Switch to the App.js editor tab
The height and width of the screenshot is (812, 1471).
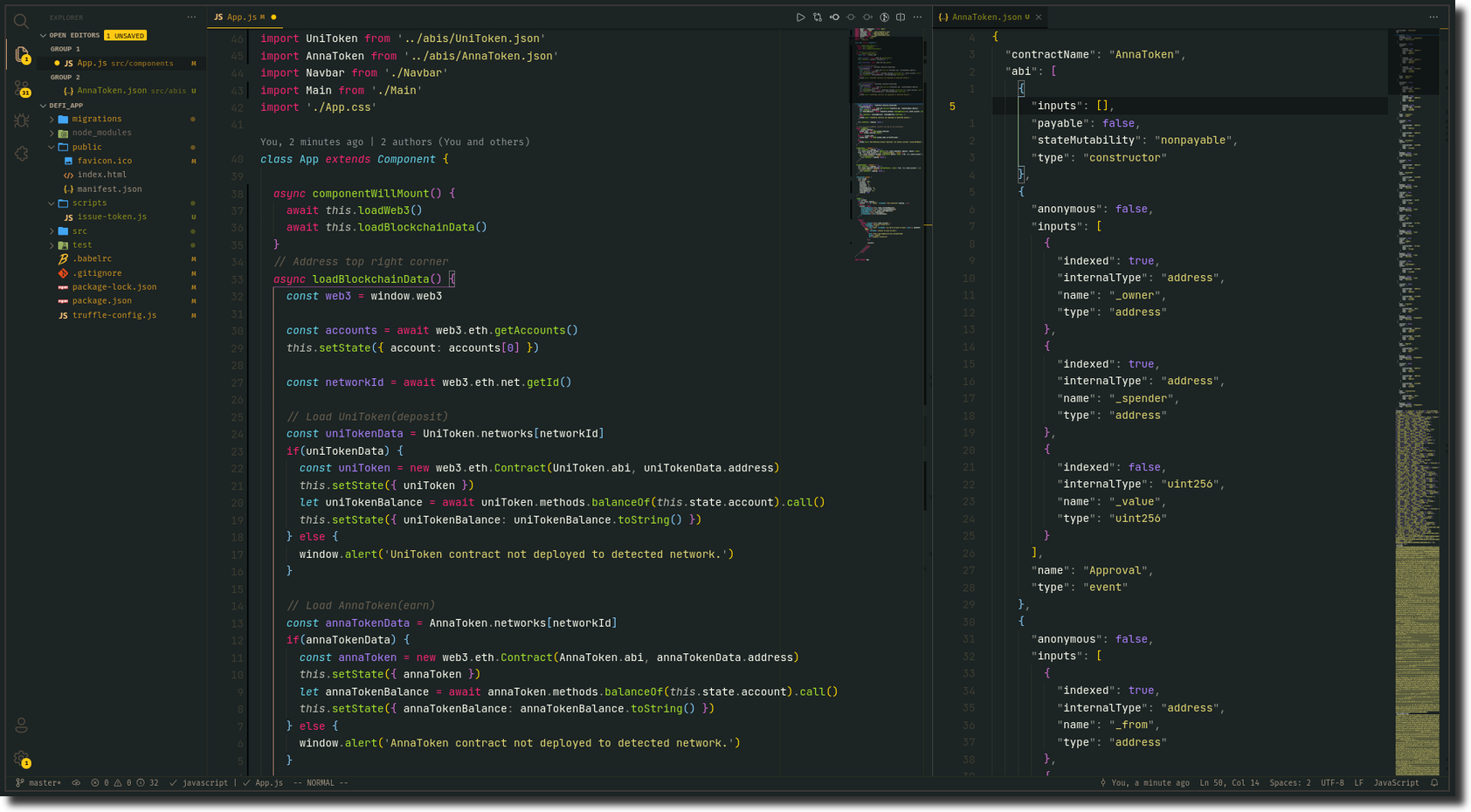click(245, 17)
